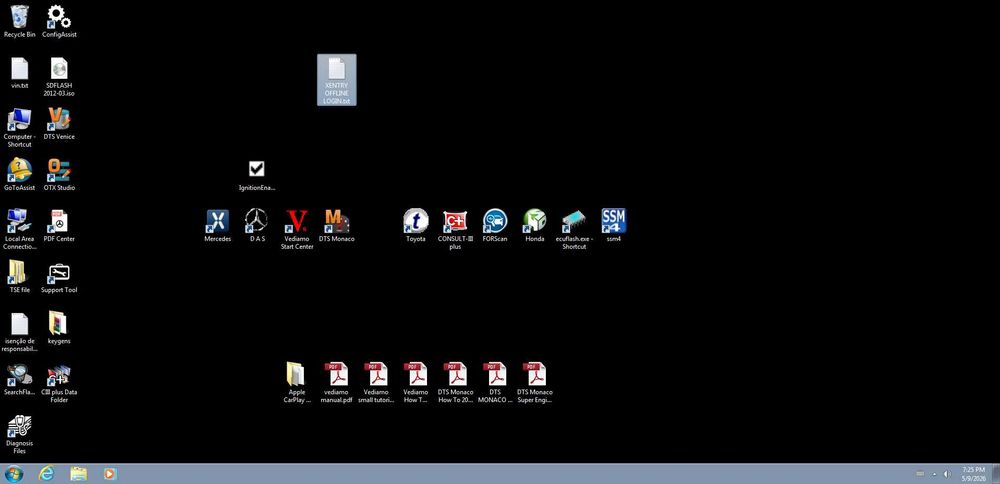This screenshot has height=484, width=1000.
Task: Select the FORScan shortcut
Action: point(495,221)
